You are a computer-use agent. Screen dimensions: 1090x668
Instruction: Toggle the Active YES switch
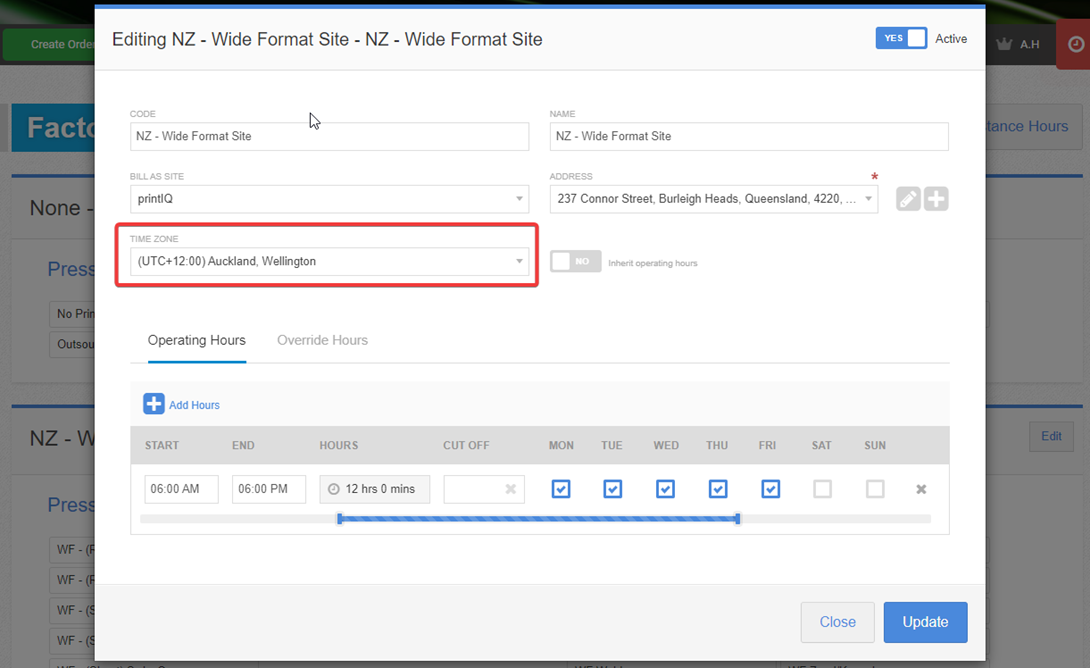901,38
